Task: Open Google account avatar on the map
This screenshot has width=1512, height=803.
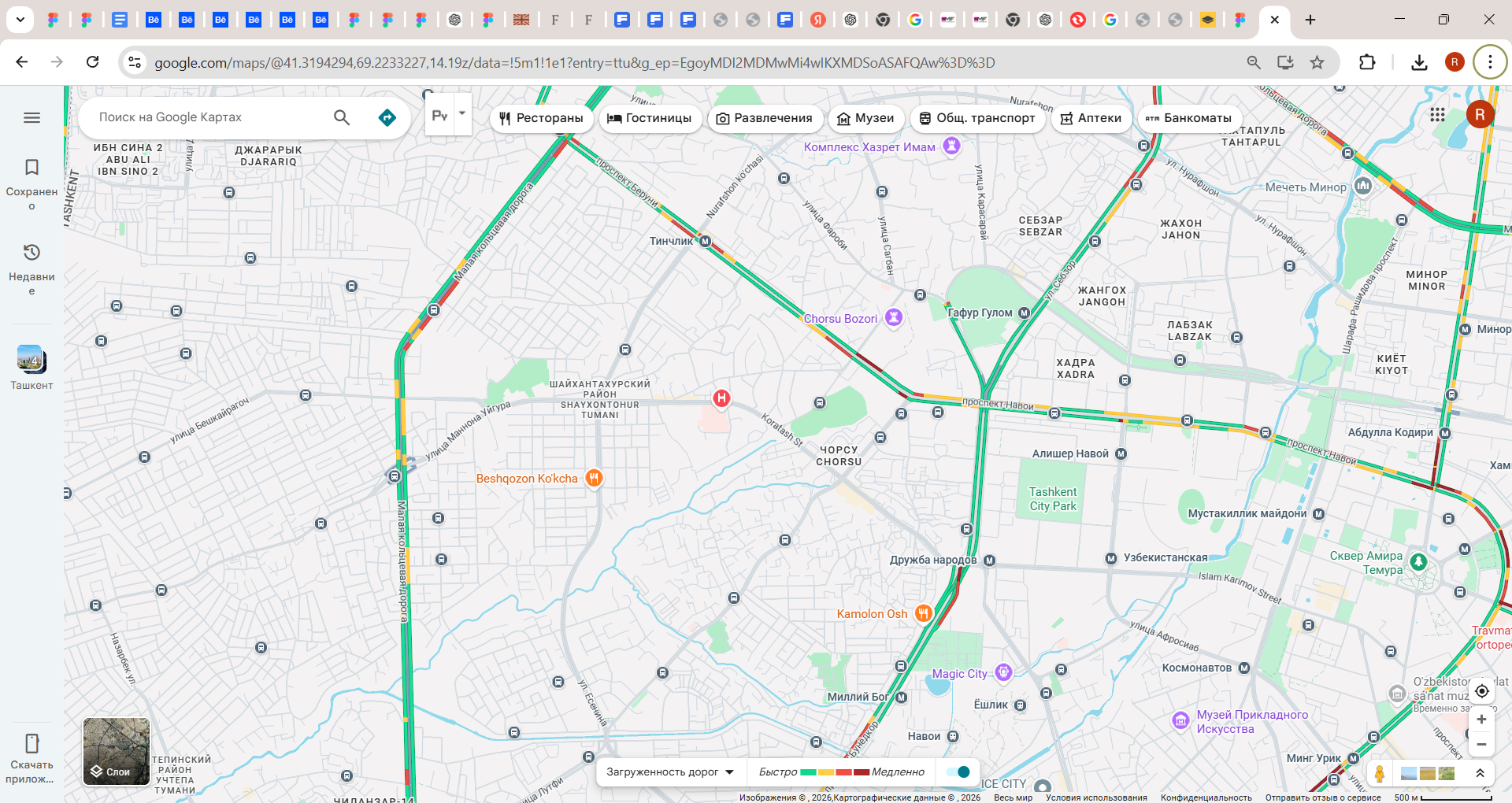Action: [x=1480, y=114]
